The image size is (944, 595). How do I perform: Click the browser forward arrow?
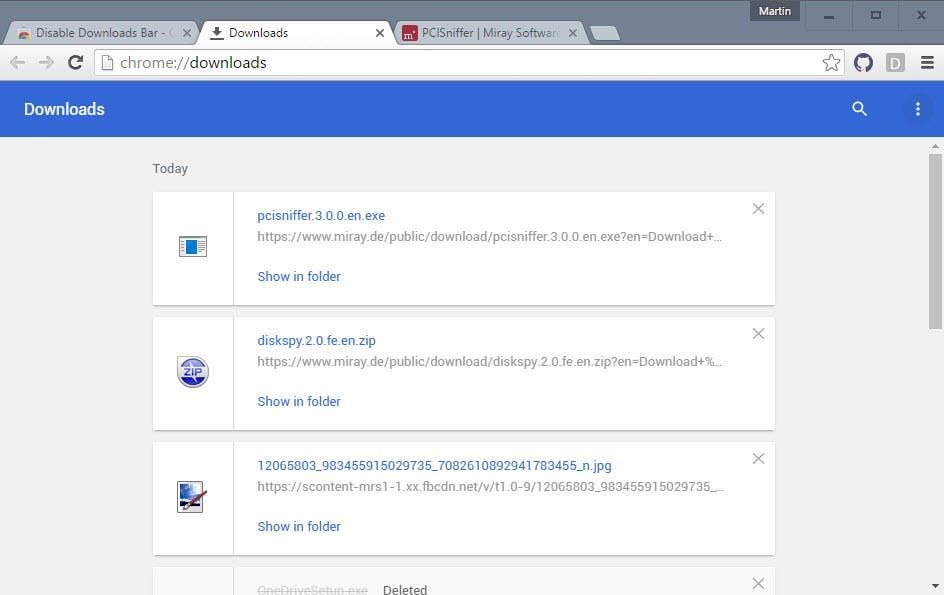click(46, 63)
